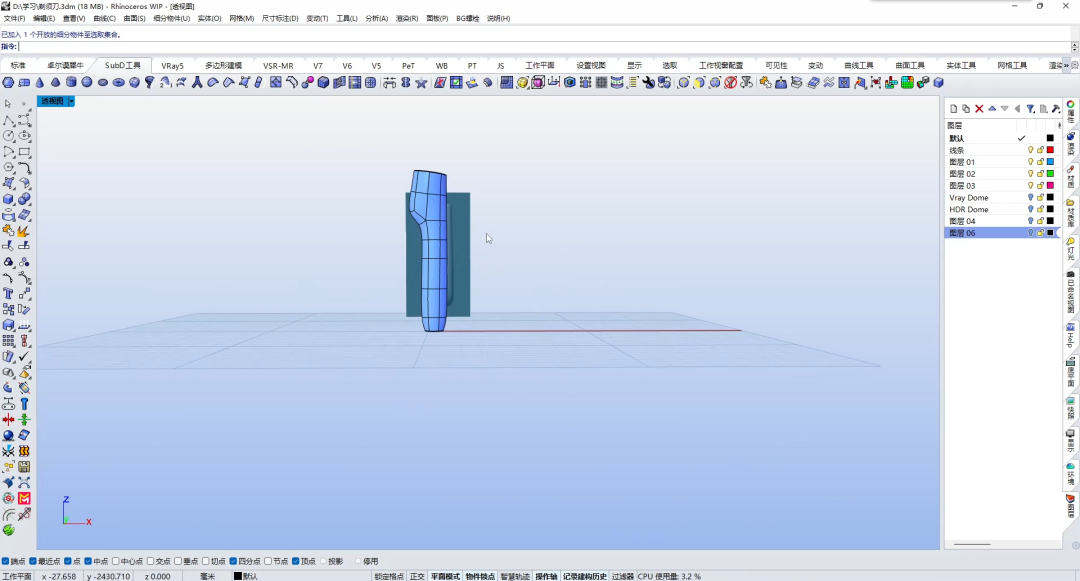Toggle the 中点 osnap checkbox
Viewport: 1080px width, 581px height.
(87, 561)
